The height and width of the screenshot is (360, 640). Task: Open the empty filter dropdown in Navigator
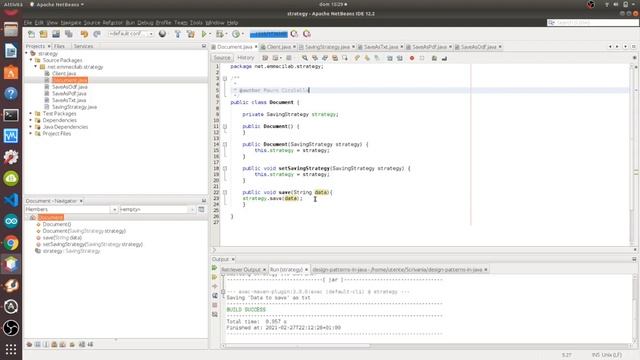click(157, 209)
